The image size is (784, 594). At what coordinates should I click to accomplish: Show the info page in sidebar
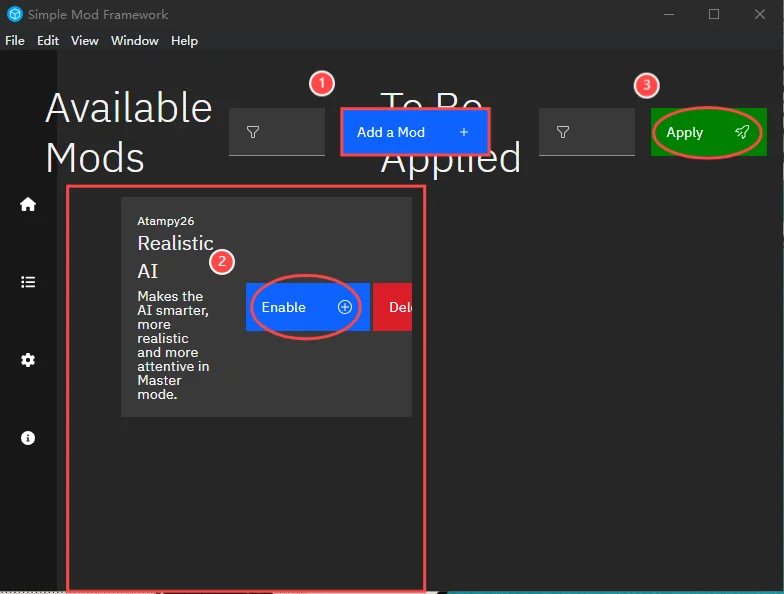point(28,438)
